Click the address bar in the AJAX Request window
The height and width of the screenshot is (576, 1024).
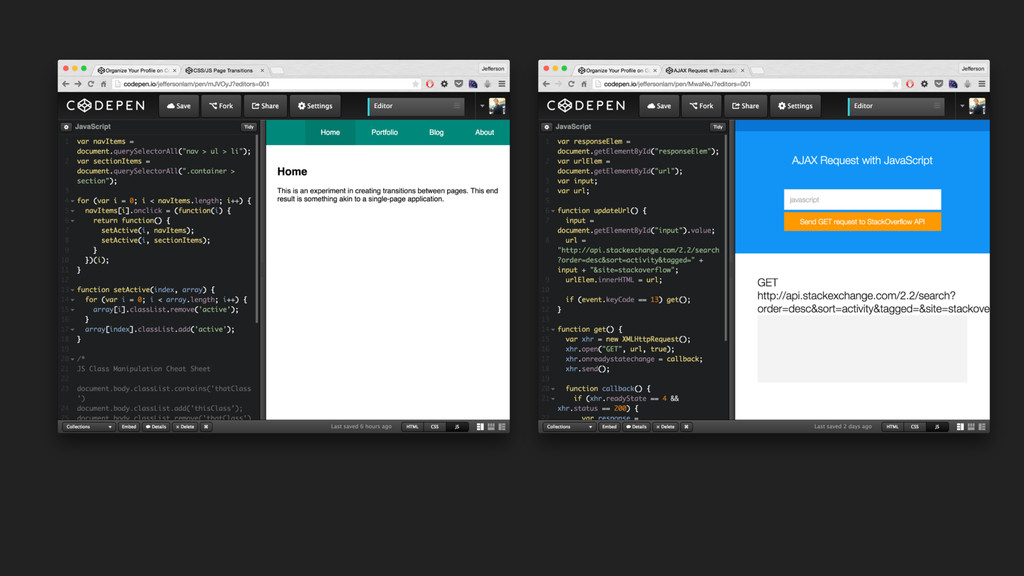tap(747, 84)
